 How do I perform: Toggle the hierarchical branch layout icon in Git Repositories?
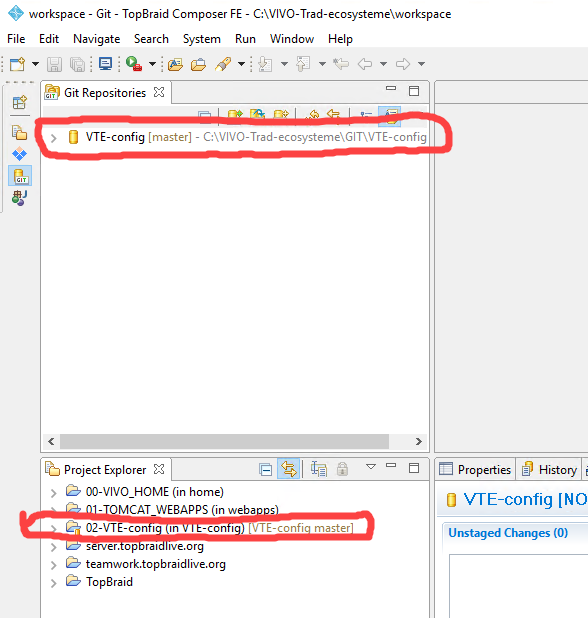coord(366,115)
